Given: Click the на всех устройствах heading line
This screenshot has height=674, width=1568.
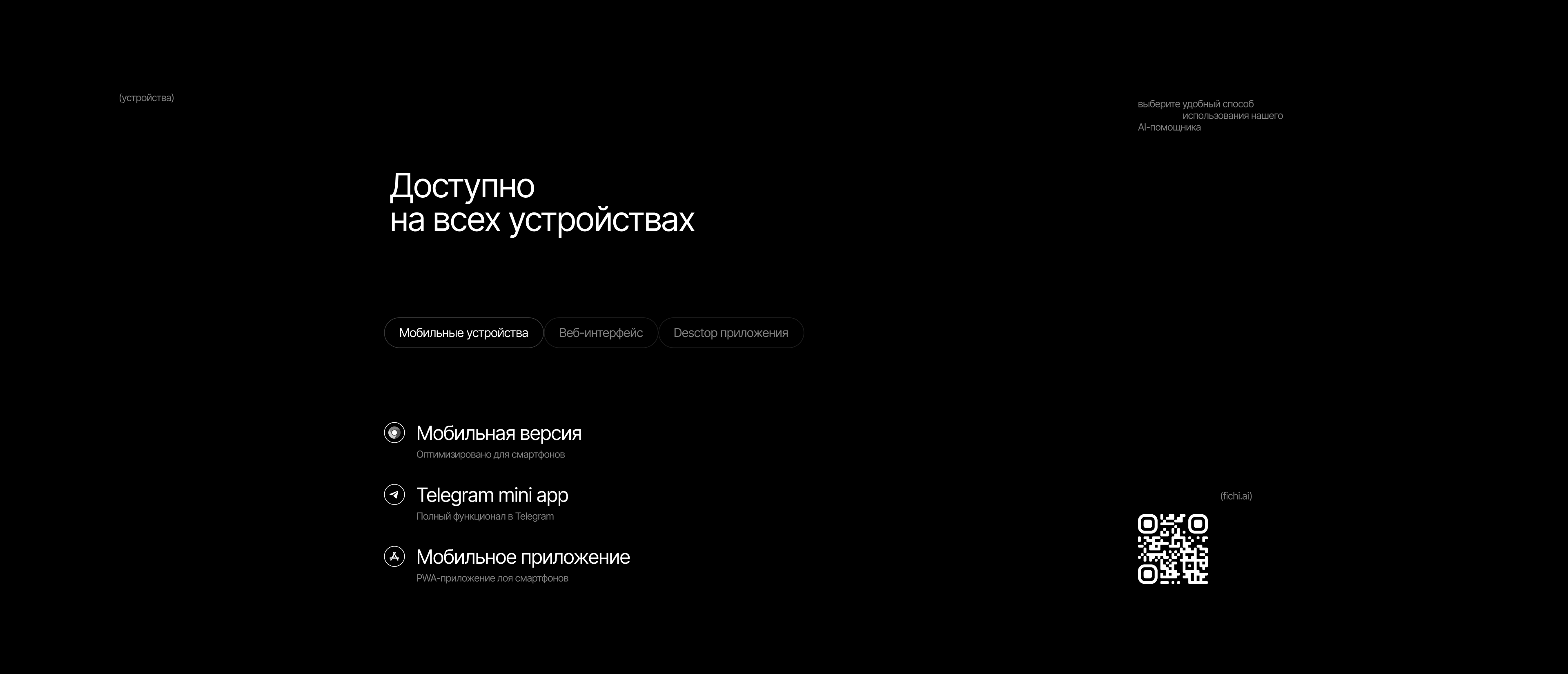Looking at the screenshot, I should [x=542, y=221].
